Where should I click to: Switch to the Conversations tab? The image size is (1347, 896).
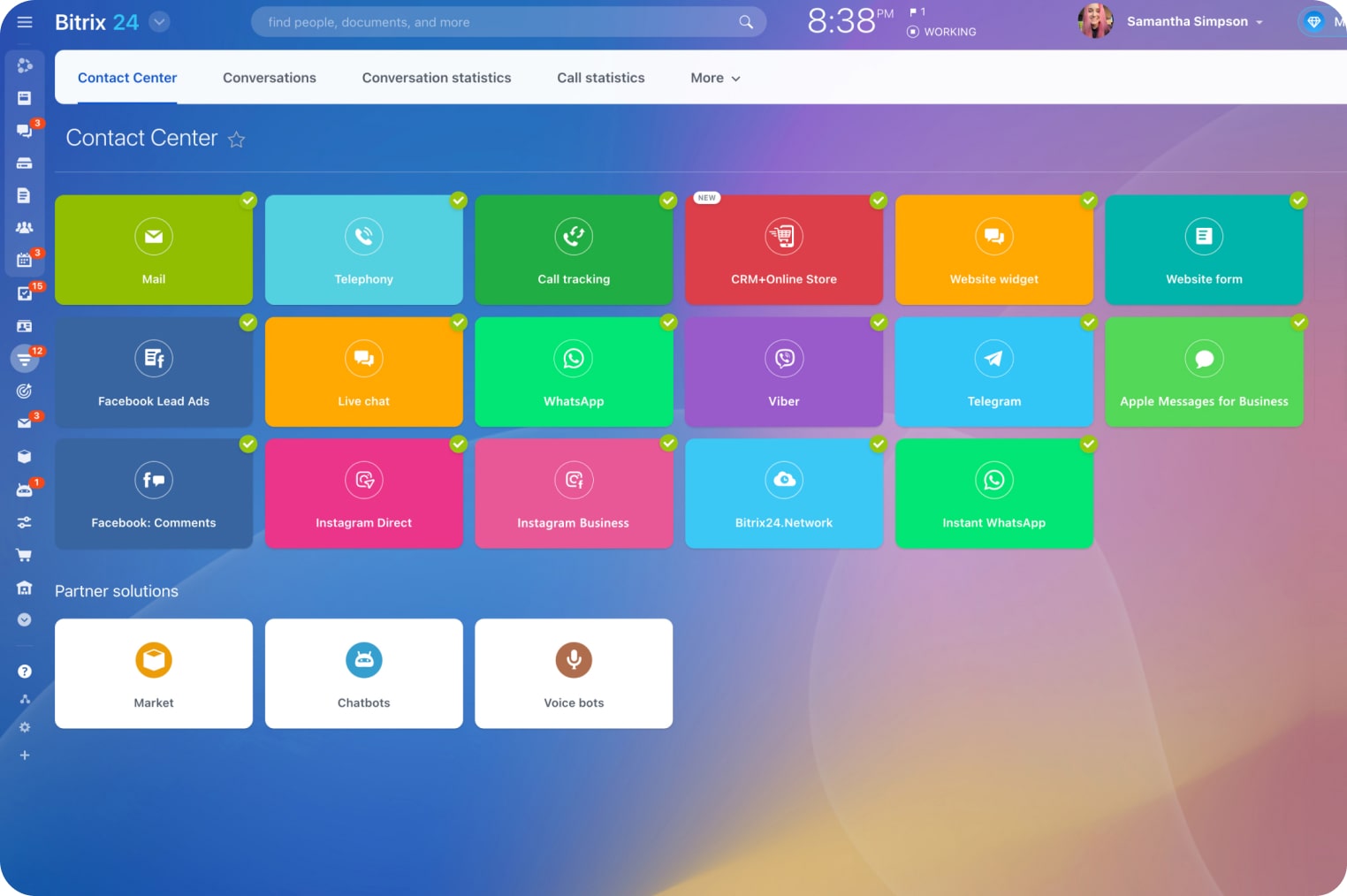click(x=270, y=78)
